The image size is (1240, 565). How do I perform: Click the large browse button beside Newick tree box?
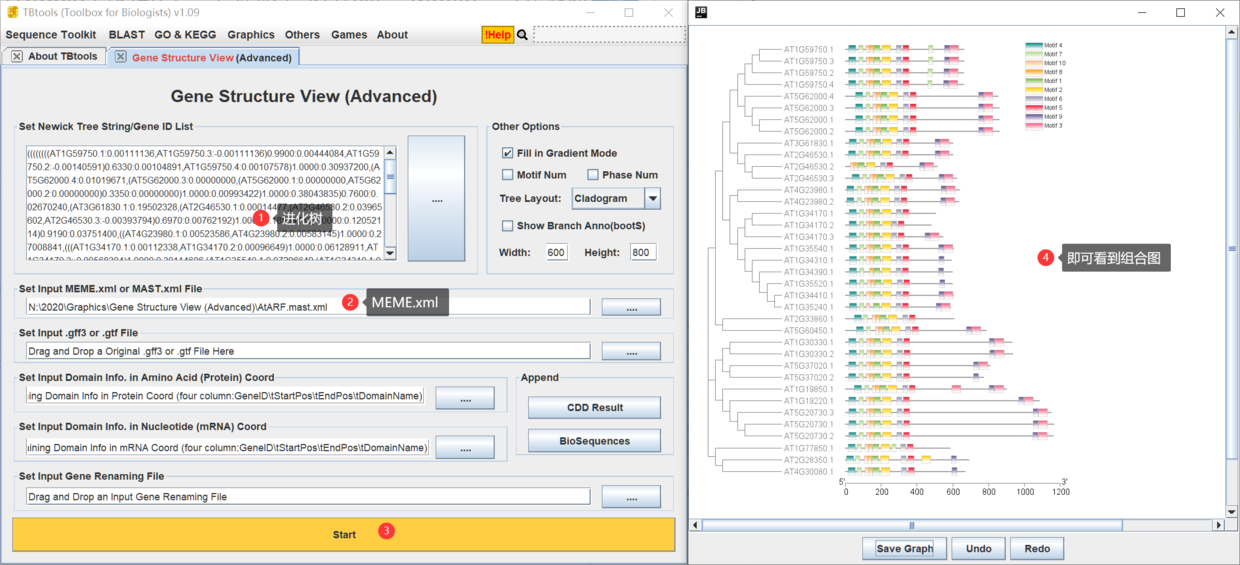tap(436, 199)
